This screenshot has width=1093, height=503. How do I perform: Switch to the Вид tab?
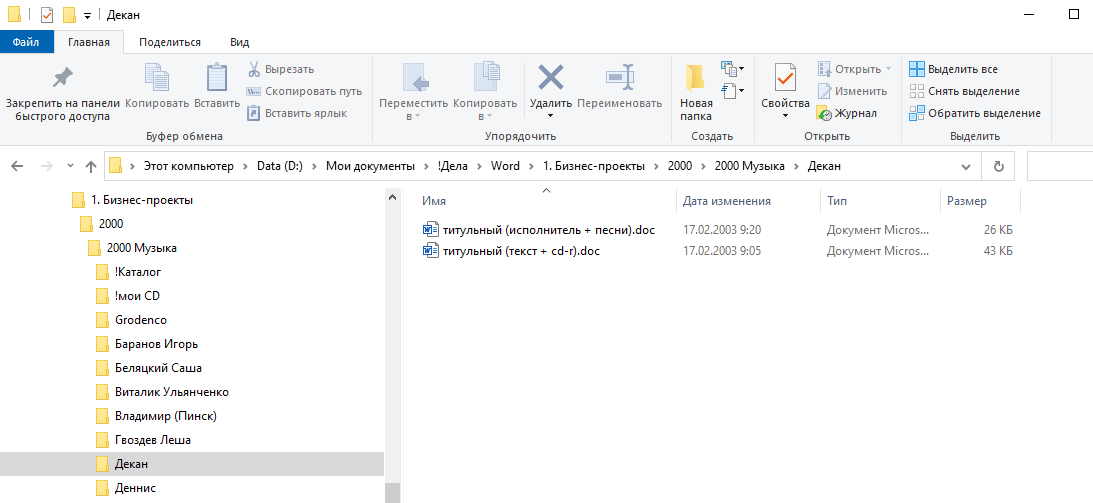(x=240, y=42)
